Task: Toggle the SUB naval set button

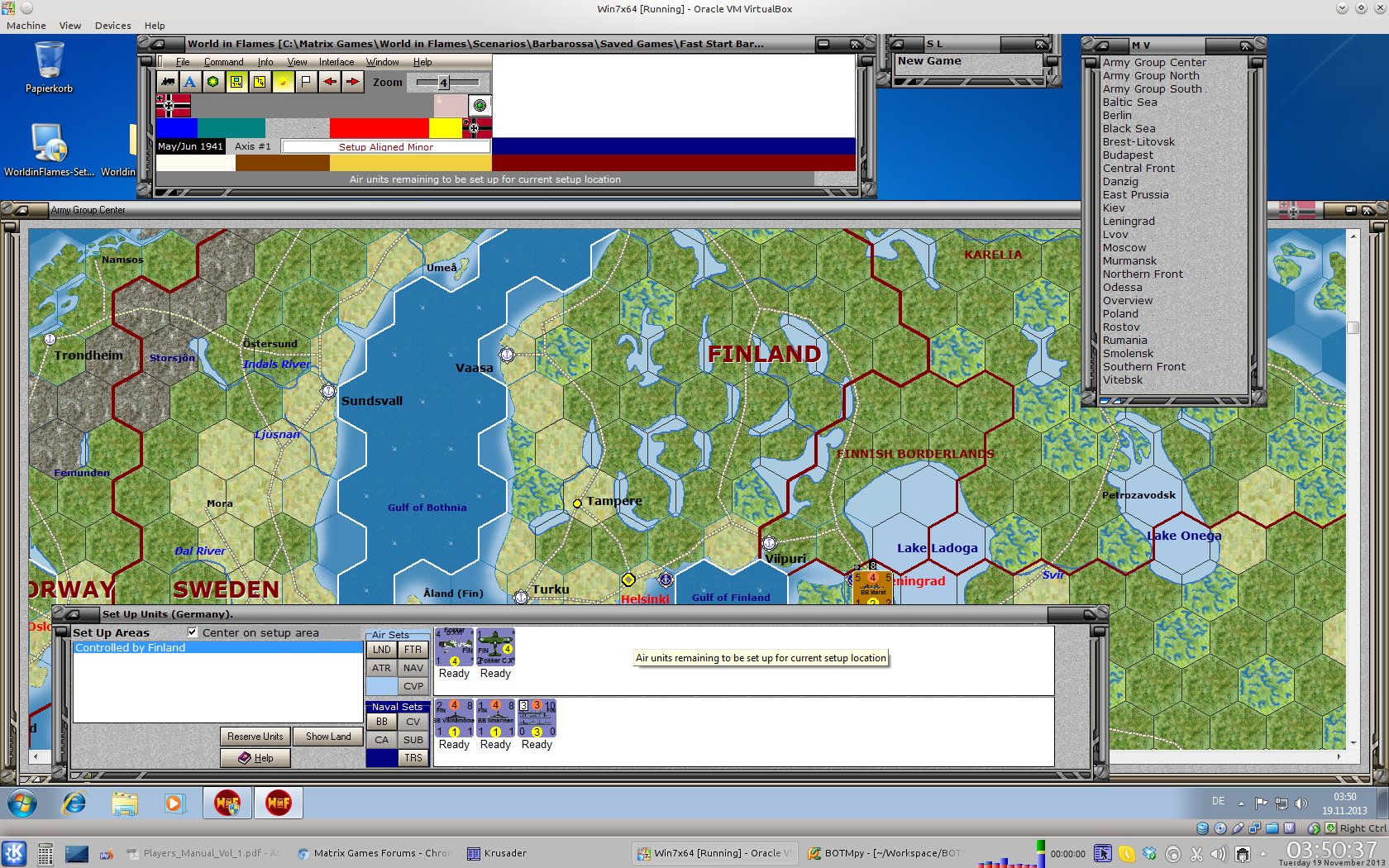Action: [x=413, y=740]
